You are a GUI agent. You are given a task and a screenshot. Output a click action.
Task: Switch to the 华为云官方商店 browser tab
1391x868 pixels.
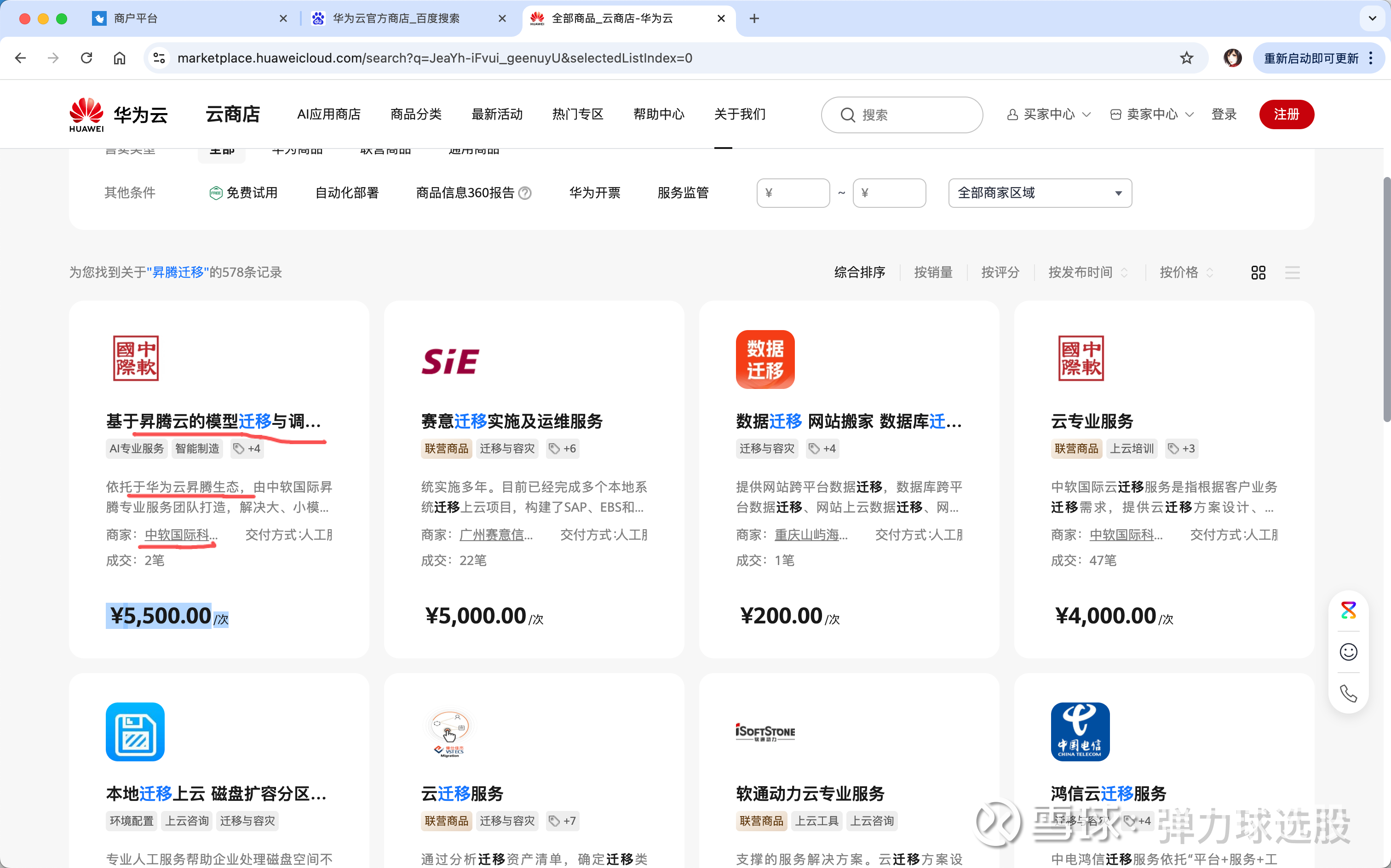coord(397,18)
